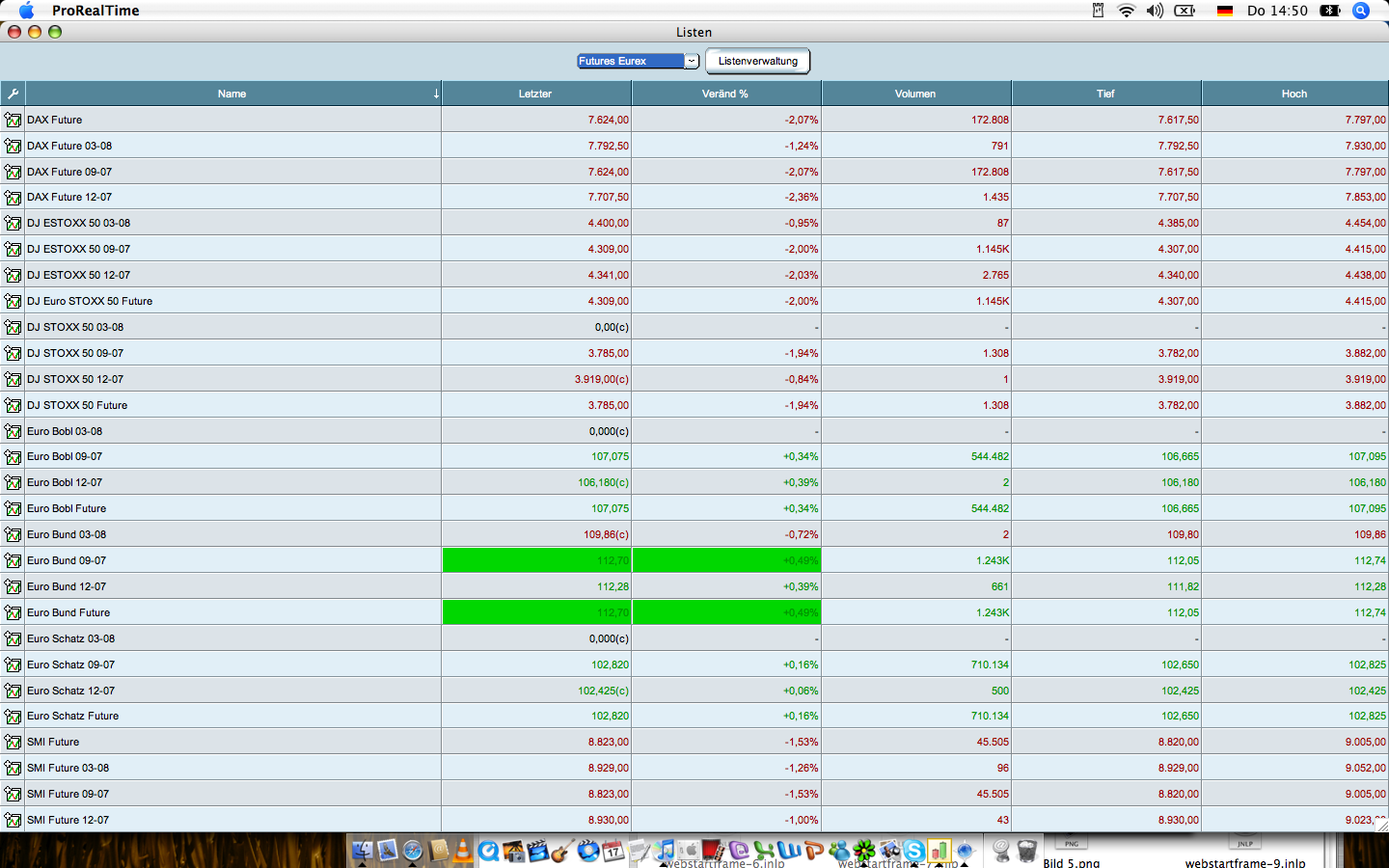1389x868 pixels.
Task: Open chart icon for Euro Schatz 12-07
Action: [13, 692]
